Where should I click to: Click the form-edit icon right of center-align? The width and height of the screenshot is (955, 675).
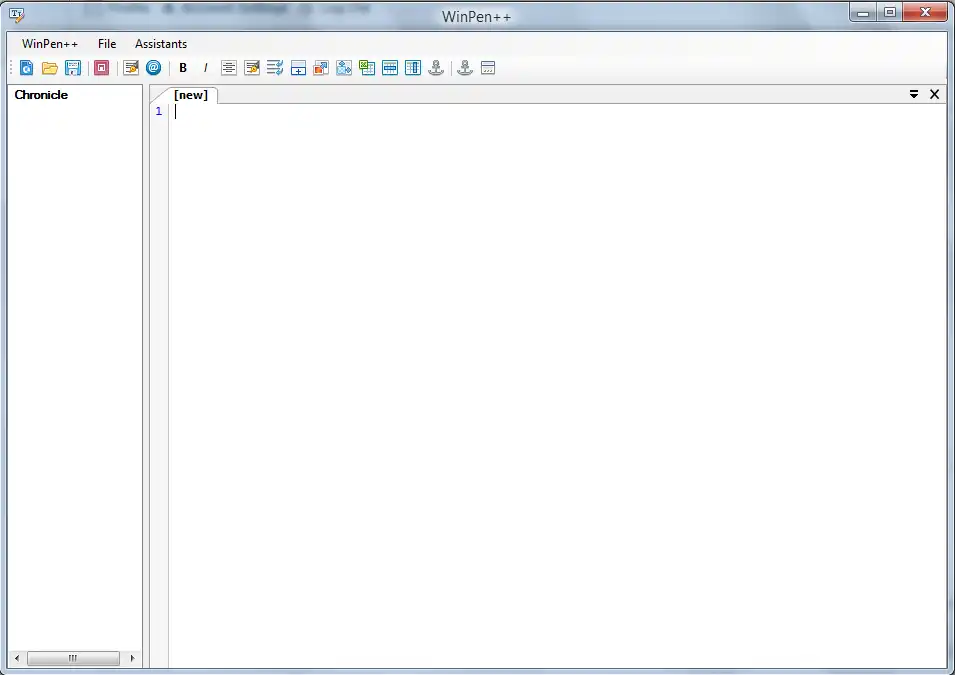coord(252,68)
